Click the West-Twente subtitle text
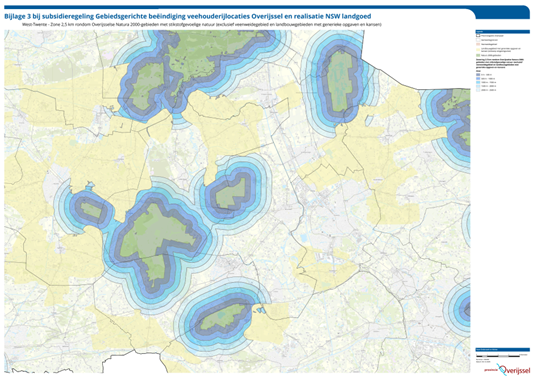Screen dimensions: 533x376 tap(202, 24)
